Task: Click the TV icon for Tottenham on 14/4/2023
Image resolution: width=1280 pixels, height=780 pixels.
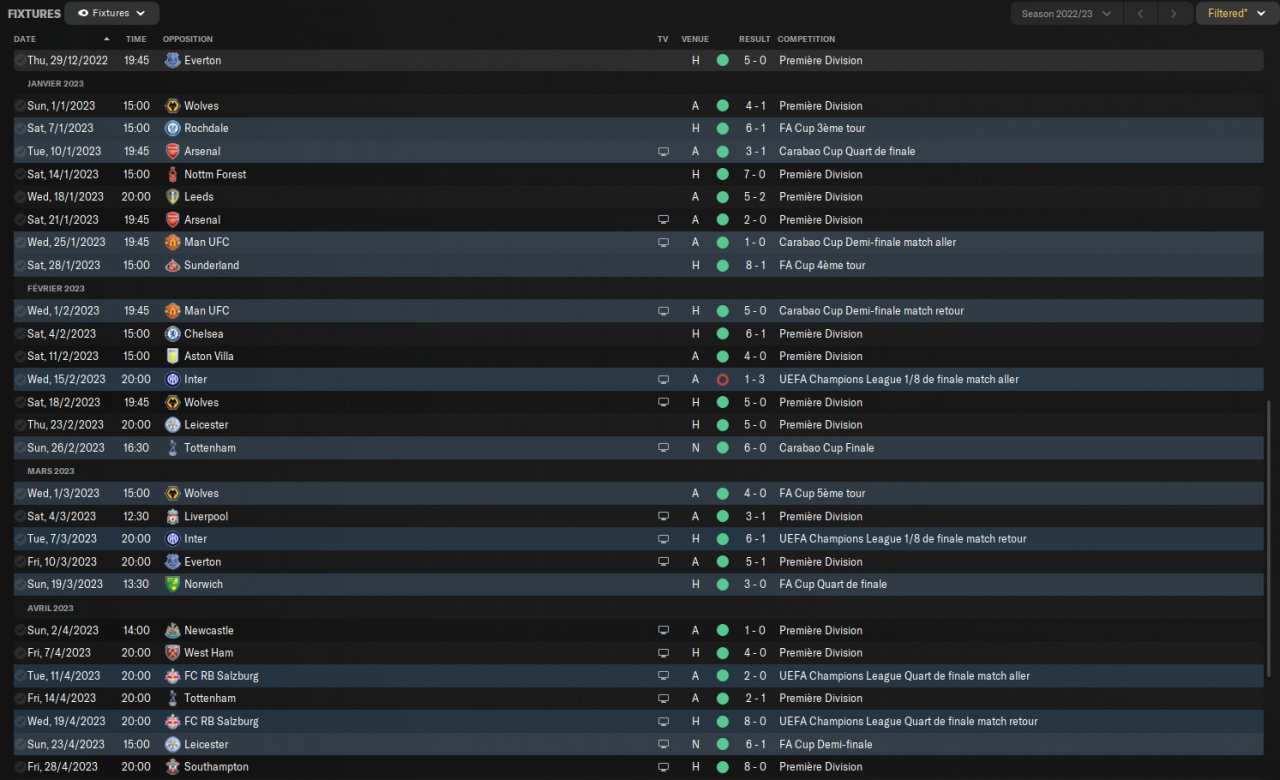Action: click(663, 698)
